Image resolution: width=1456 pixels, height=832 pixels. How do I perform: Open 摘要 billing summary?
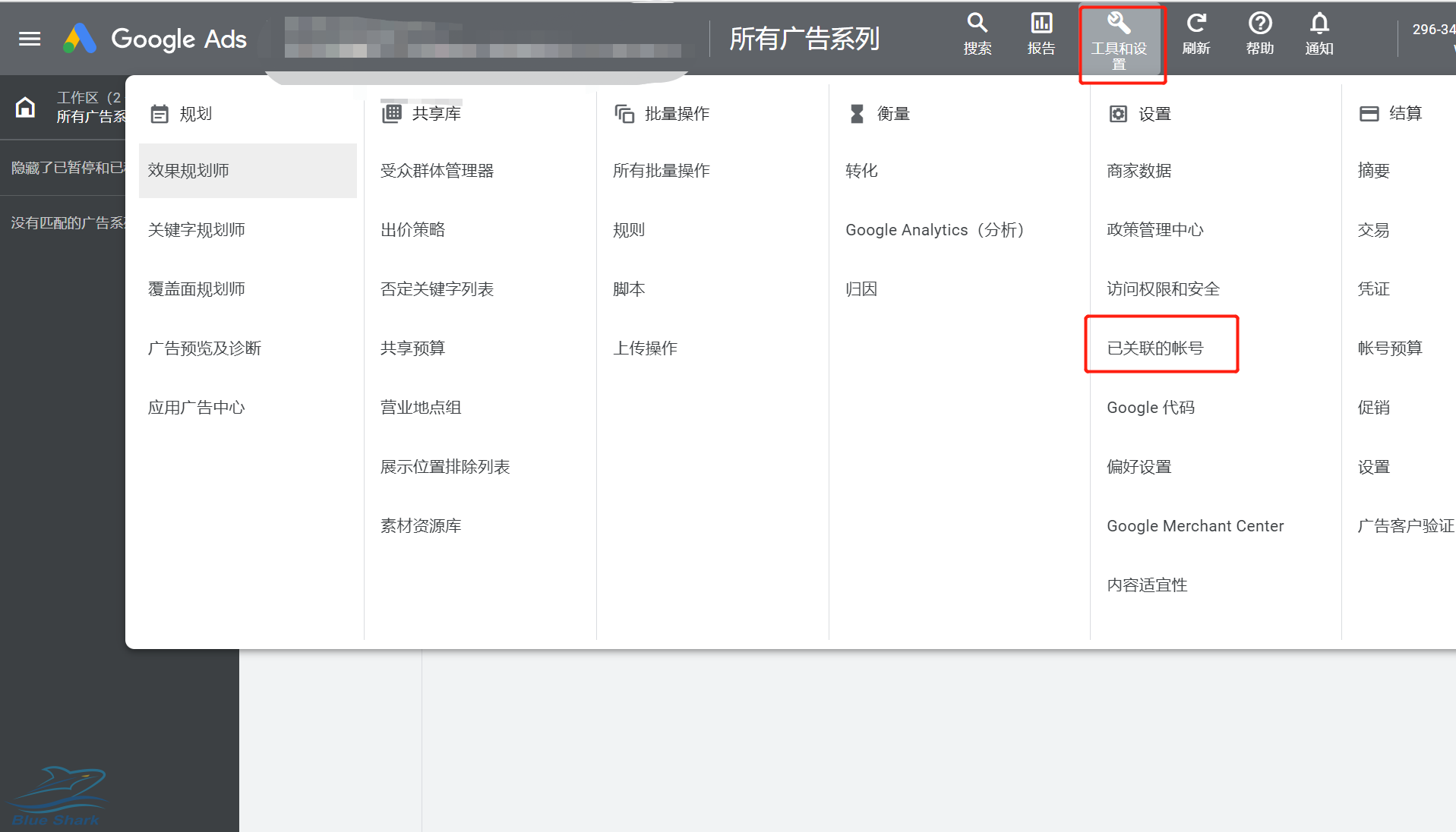tap(1373, 171)
